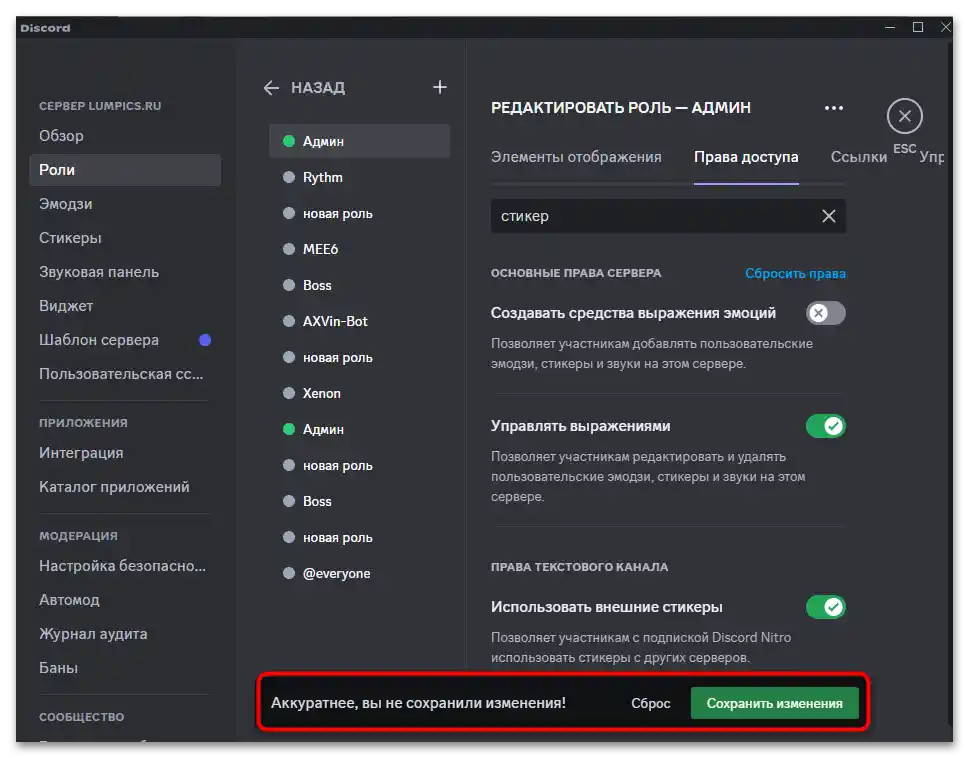Image resolution: width=969 pixels, height=758 pixels.
Task: Click the Сбросить права link
Action: [795, 274]
